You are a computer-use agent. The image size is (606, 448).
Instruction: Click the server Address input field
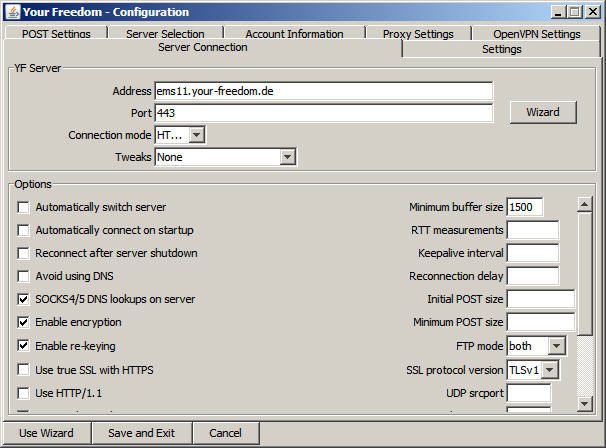[x=323, y=91]
